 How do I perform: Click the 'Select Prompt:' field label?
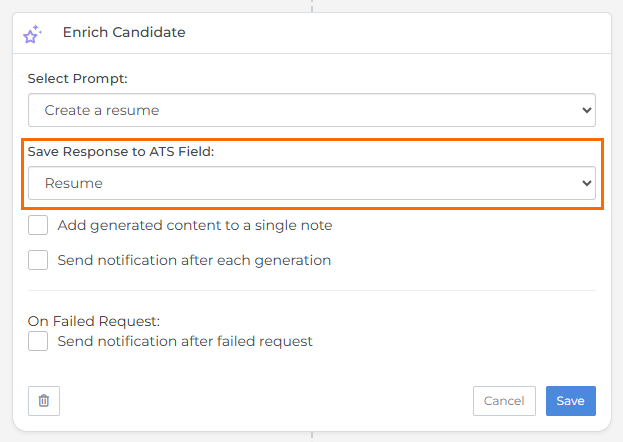click(x=78, y=78)
